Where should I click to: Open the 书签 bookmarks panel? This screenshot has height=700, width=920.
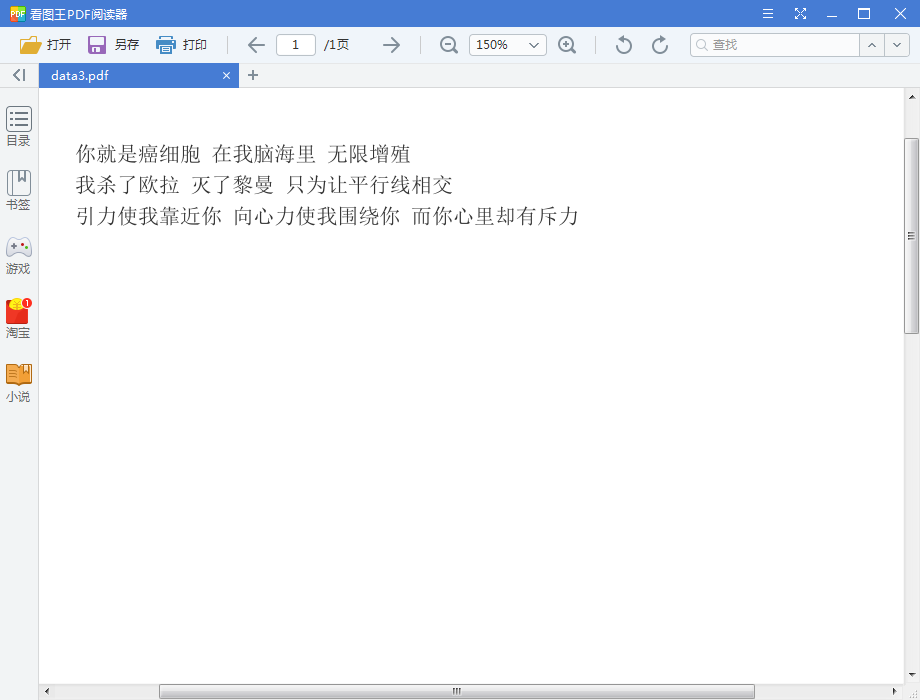point(18,190)
